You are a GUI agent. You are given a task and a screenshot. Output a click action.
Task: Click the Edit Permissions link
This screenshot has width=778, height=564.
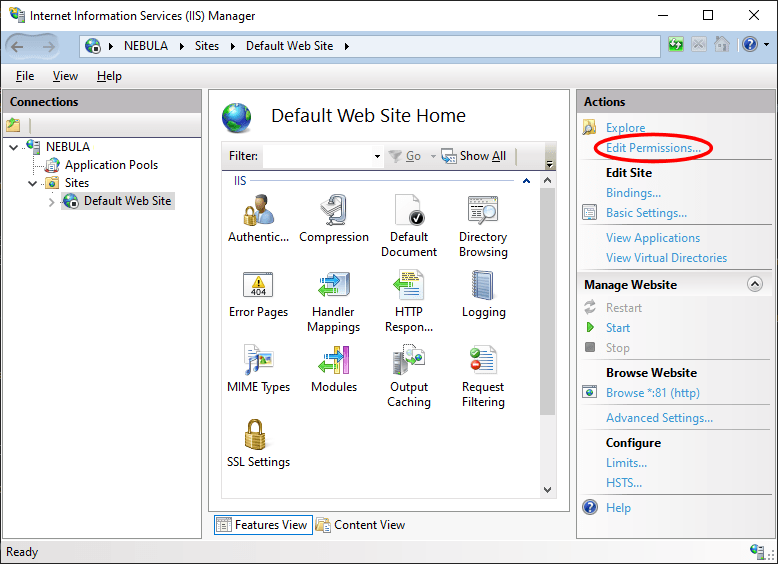click(x=653, y=148)
